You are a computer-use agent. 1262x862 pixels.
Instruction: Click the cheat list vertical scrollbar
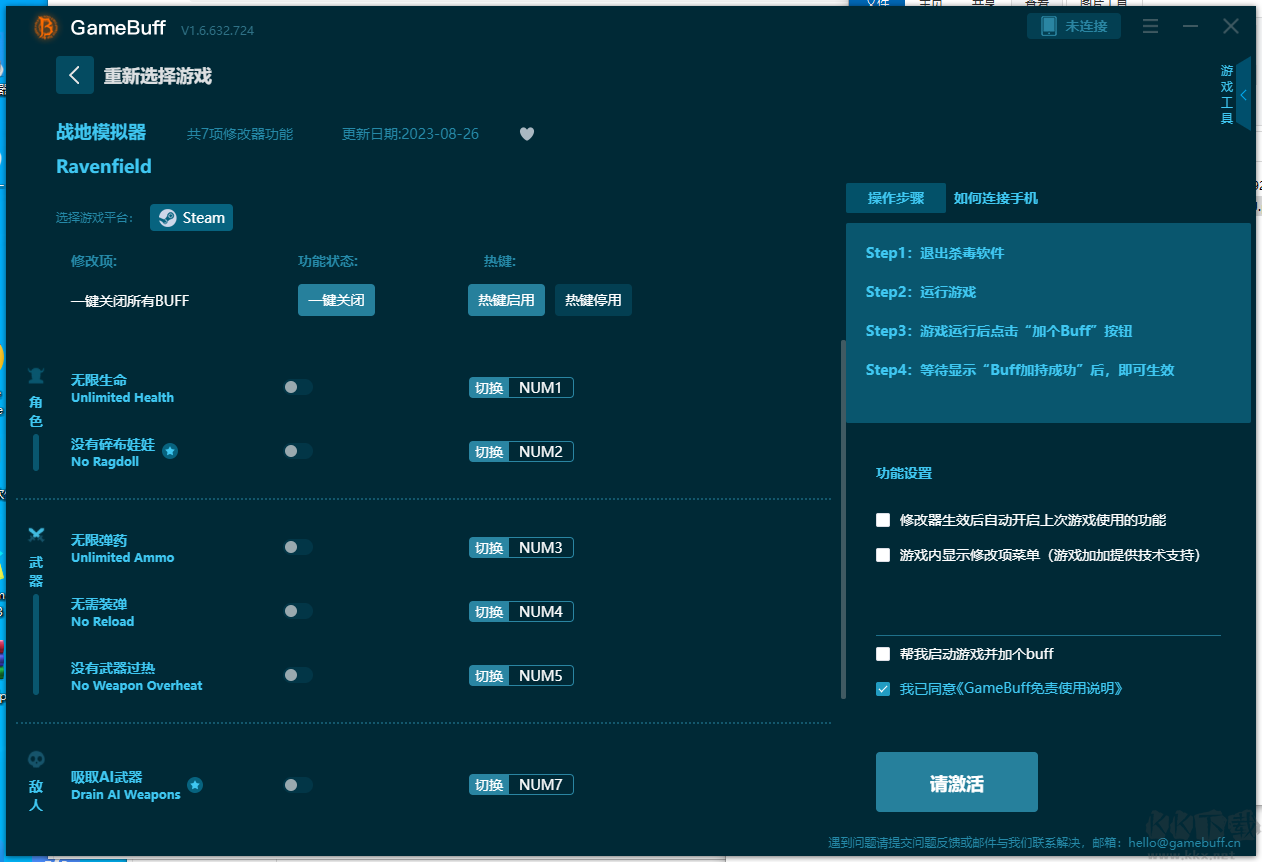(843, 520)
